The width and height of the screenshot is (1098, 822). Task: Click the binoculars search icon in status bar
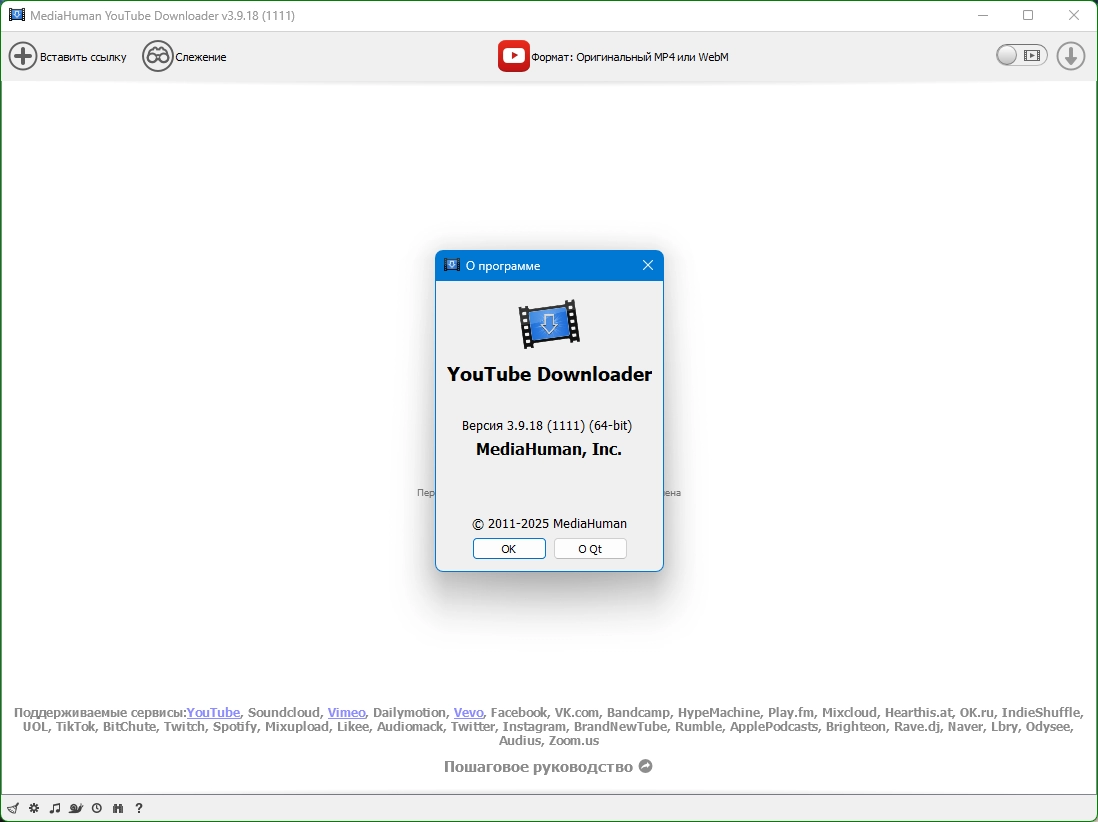[118, 808]
